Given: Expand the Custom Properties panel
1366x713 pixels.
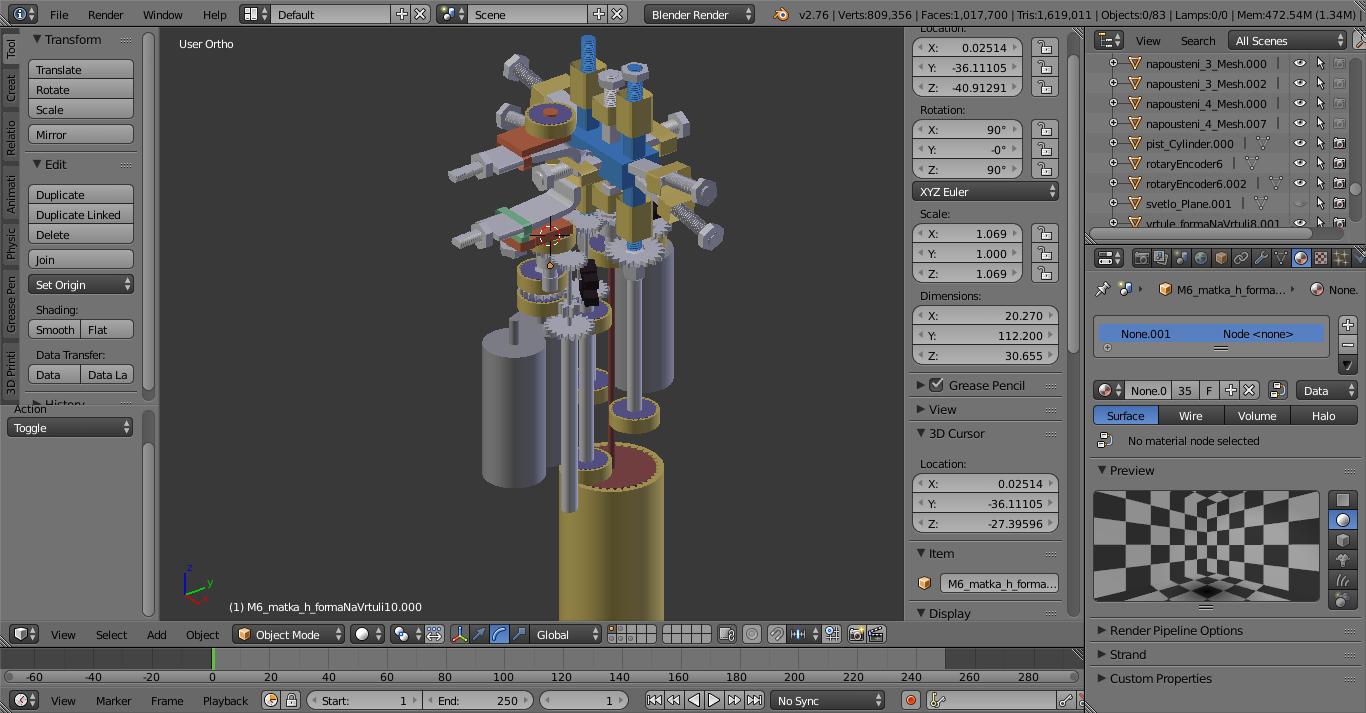Looking at the screenshot, I should [1160, 678].
